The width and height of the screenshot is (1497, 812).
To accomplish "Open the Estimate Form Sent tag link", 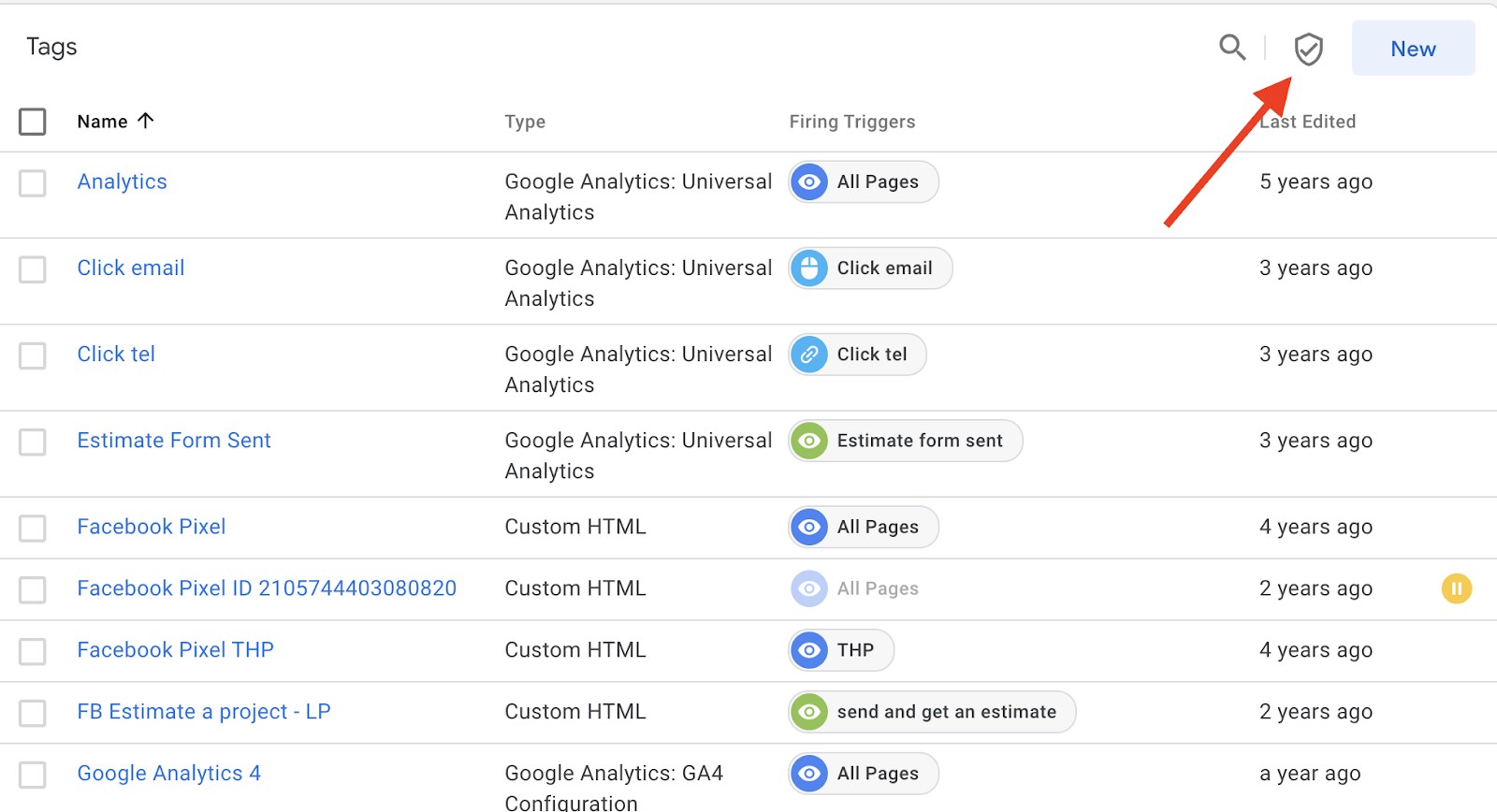I will point(174,441).
